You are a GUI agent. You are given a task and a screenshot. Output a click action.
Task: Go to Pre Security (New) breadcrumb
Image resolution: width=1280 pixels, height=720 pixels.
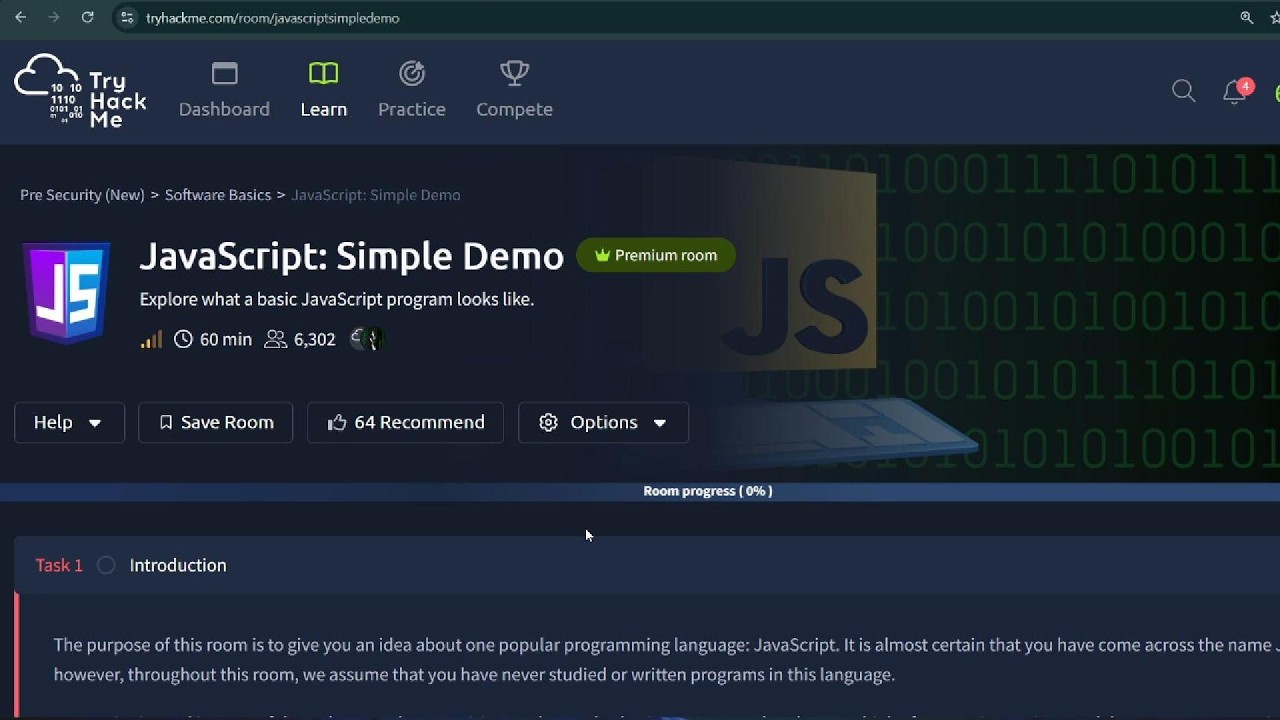(x=82, y=195)
